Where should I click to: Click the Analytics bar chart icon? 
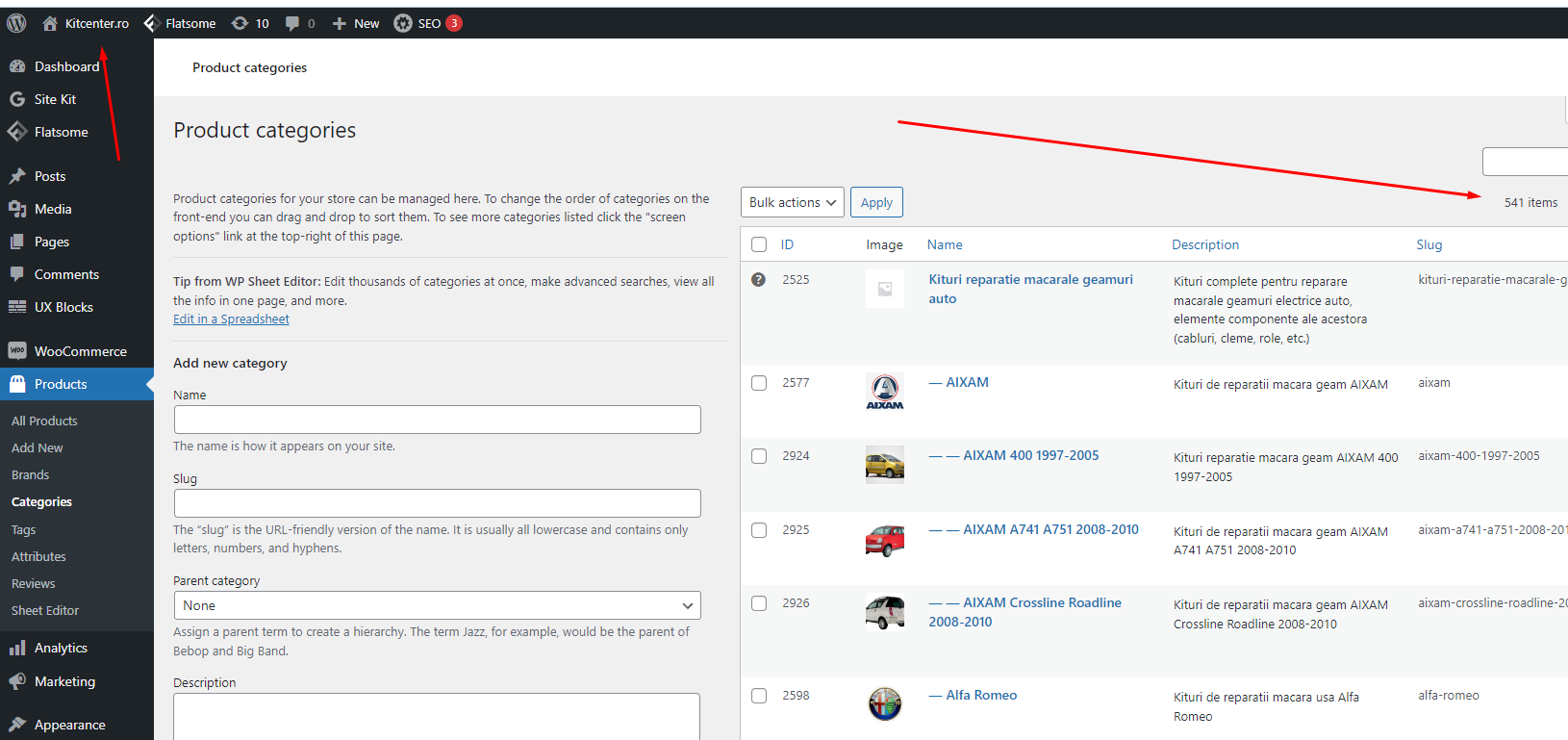(17, 648)
